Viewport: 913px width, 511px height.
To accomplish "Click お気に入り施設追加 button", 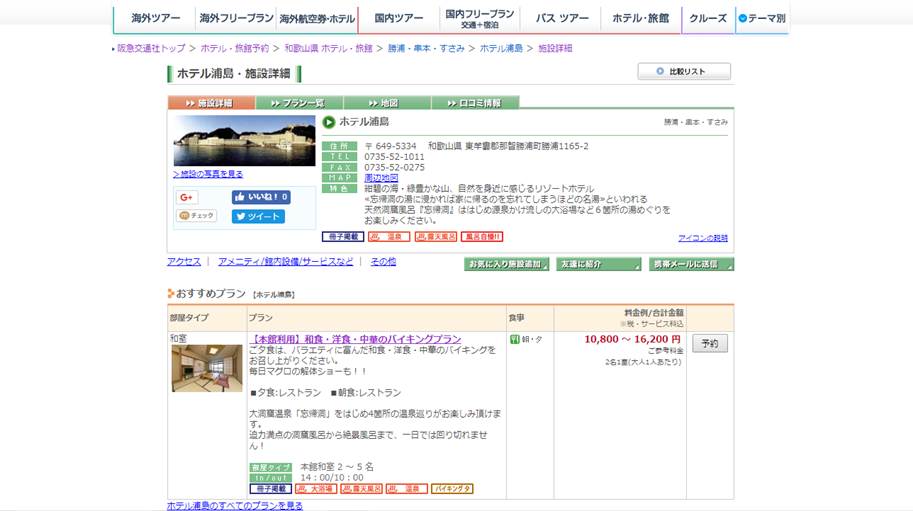I will [507, 264].
